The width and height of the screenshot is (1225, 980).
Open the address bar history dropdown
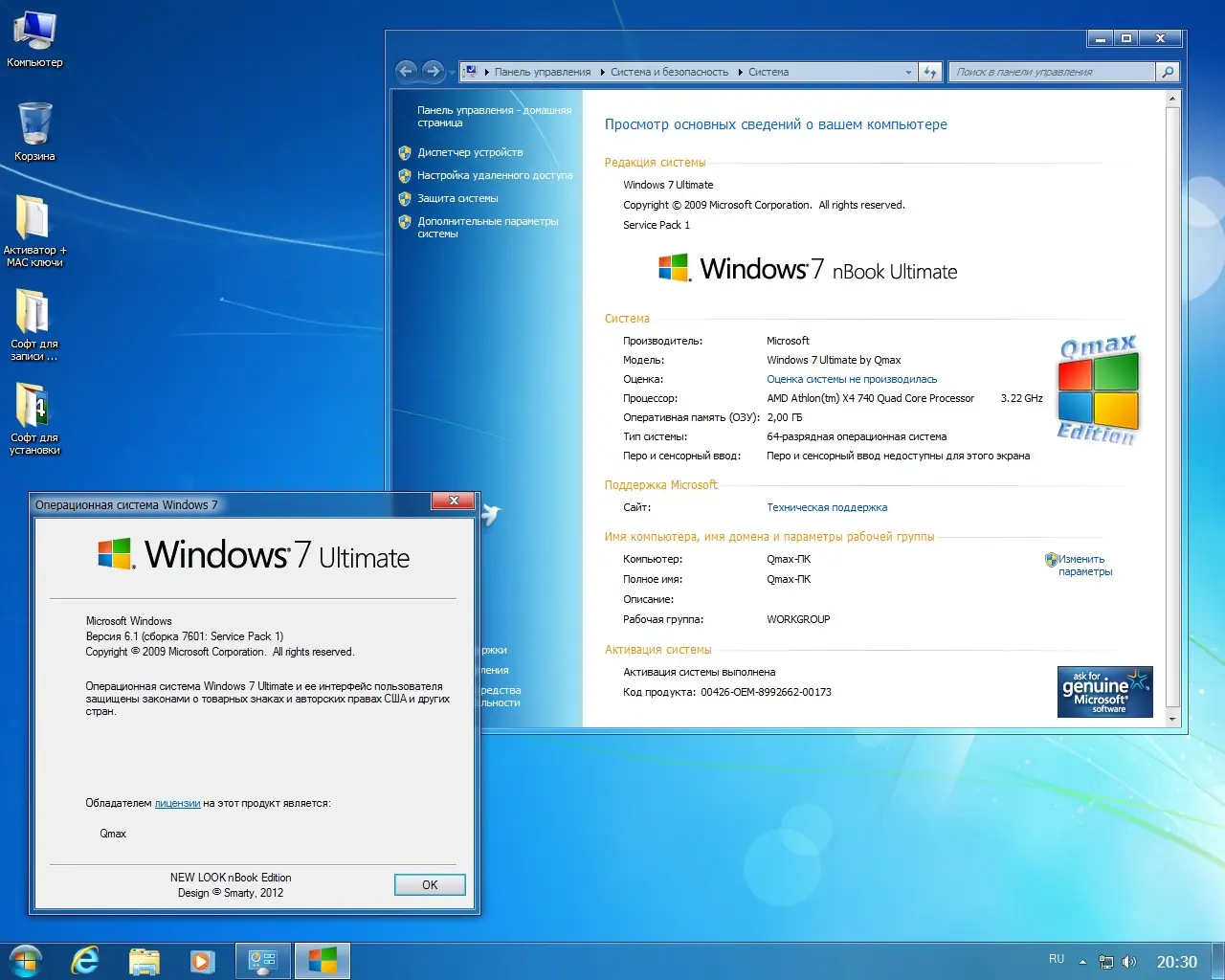(x=908, y=72)
